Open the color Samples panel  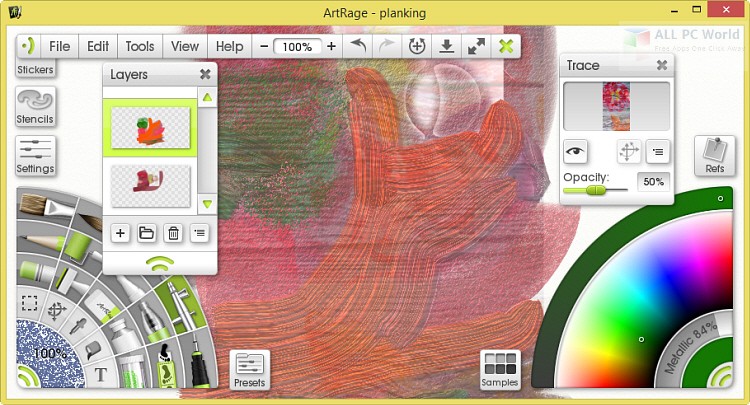[x=500, y=370]
